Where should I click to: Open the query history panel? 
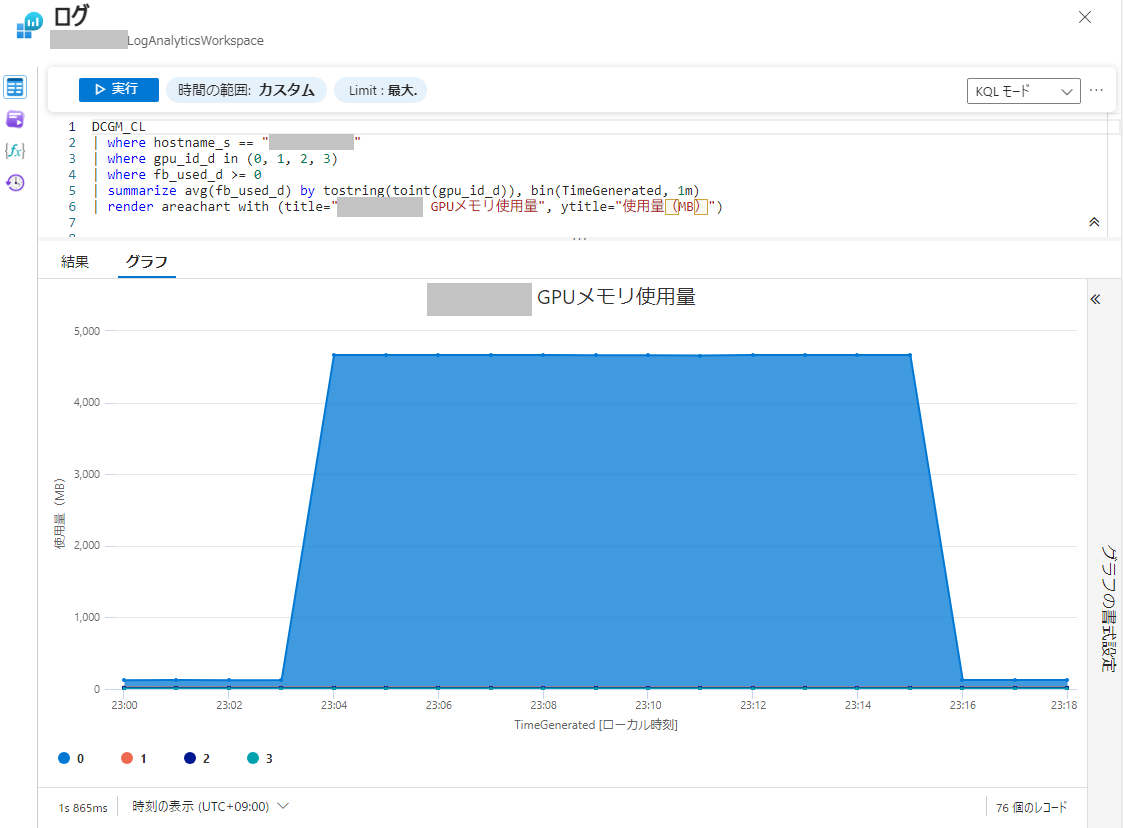pos(14,181)
